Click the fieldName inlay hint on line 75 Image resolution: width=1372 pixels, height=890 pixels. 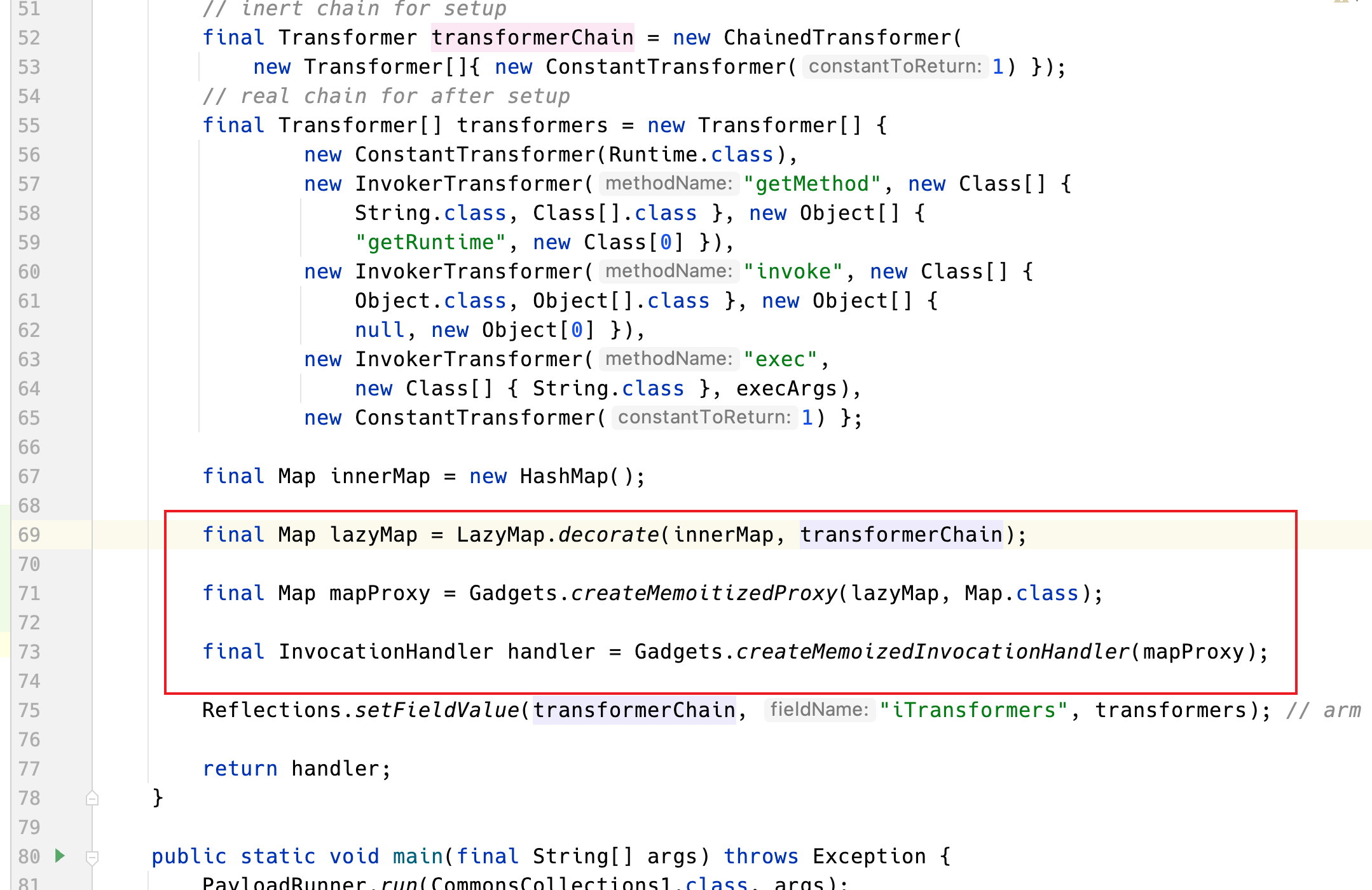point(819,709)
